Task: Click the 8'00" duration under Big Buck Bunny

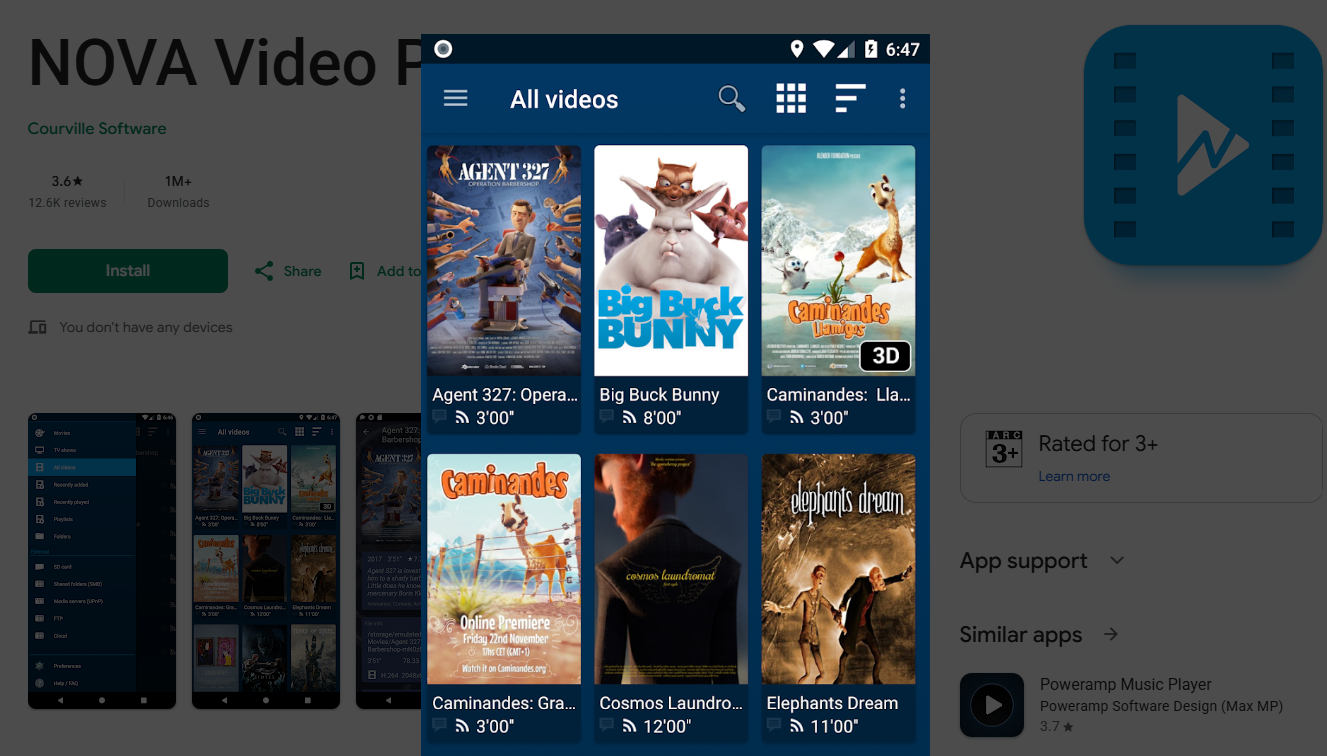Action: (662, 418)
